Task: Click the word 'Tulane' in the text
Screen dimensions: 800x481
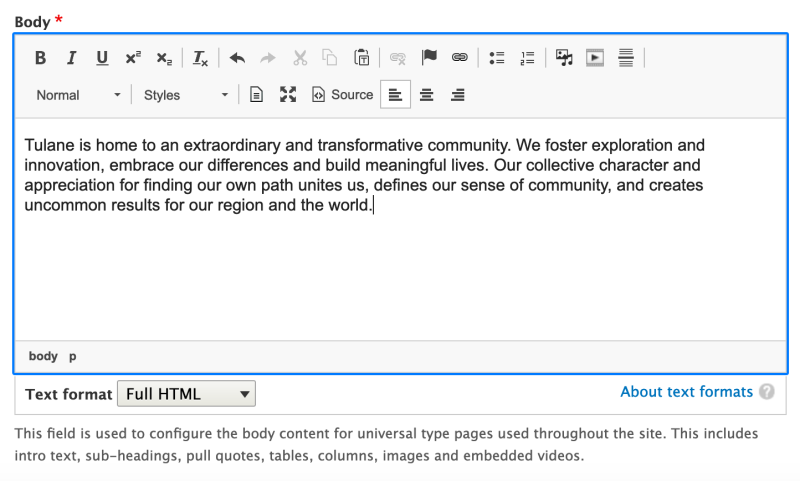Action: (x=49, y=145)
